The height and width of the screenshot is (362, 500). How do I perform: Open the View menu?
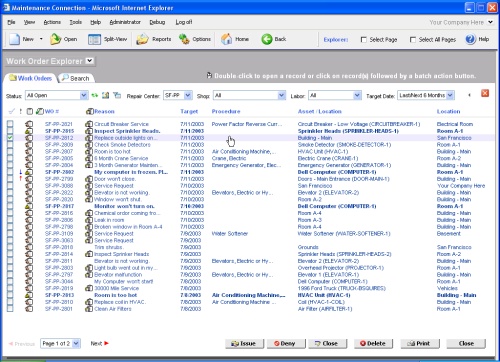coord(29,22)
